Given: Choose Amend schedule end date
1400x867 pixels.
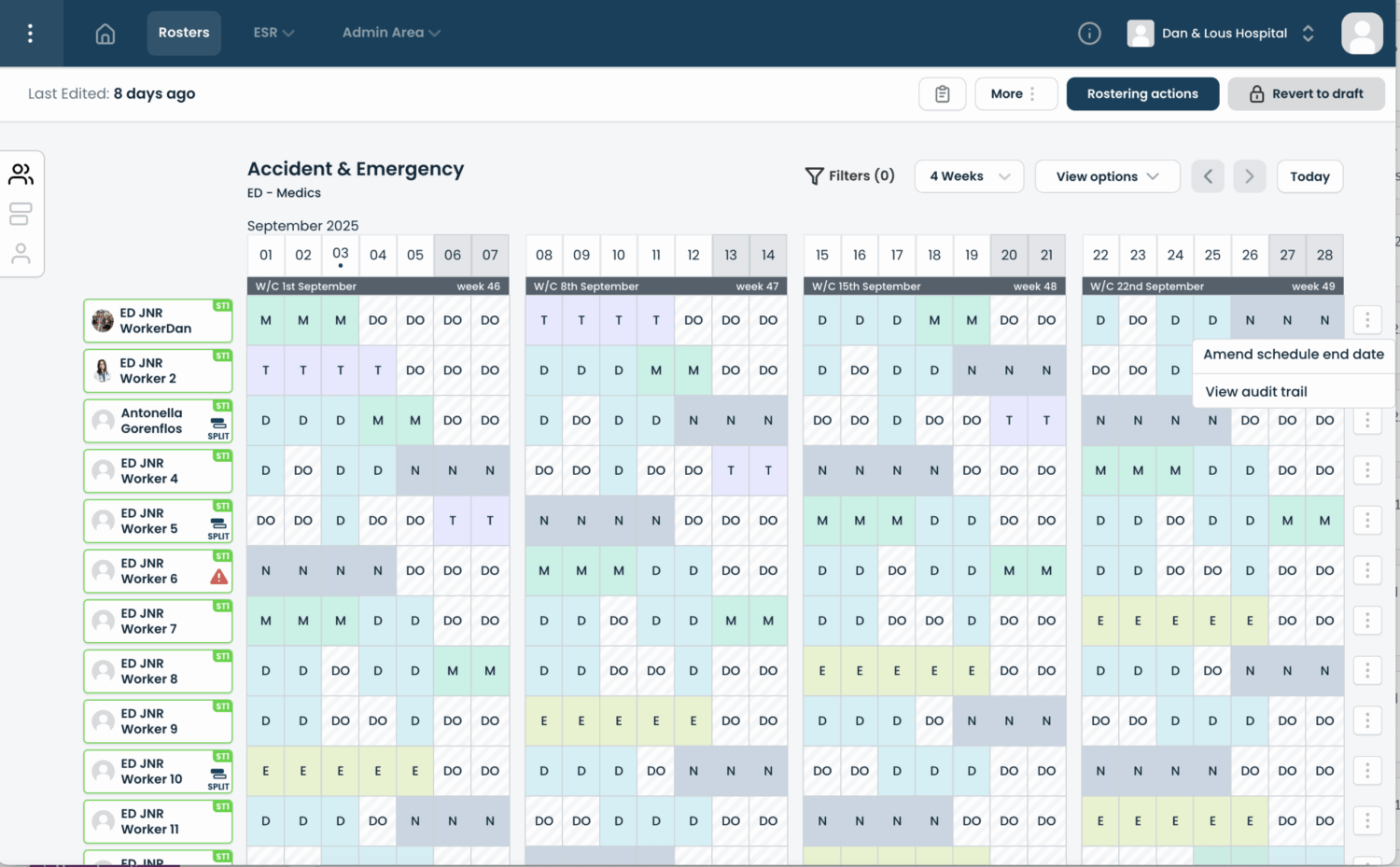Looking at the screenshot, I should pos(1293,355).
